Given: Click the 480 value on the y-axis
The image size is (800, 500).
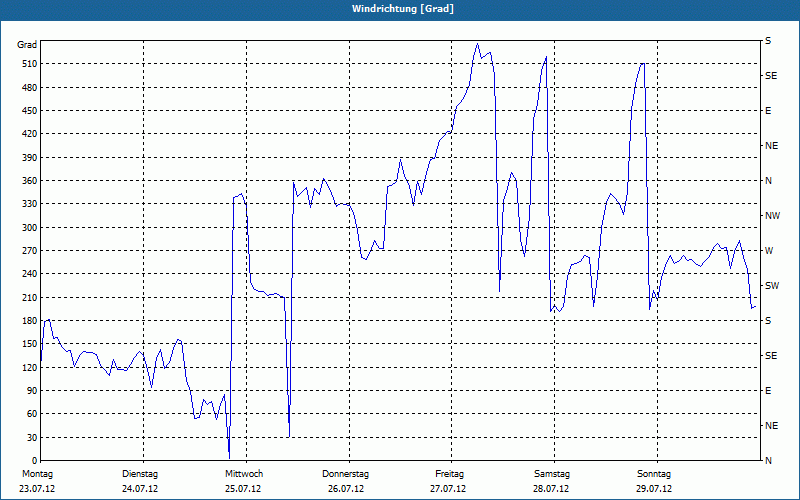Looking at the screenshot, I should click(30, 88).
